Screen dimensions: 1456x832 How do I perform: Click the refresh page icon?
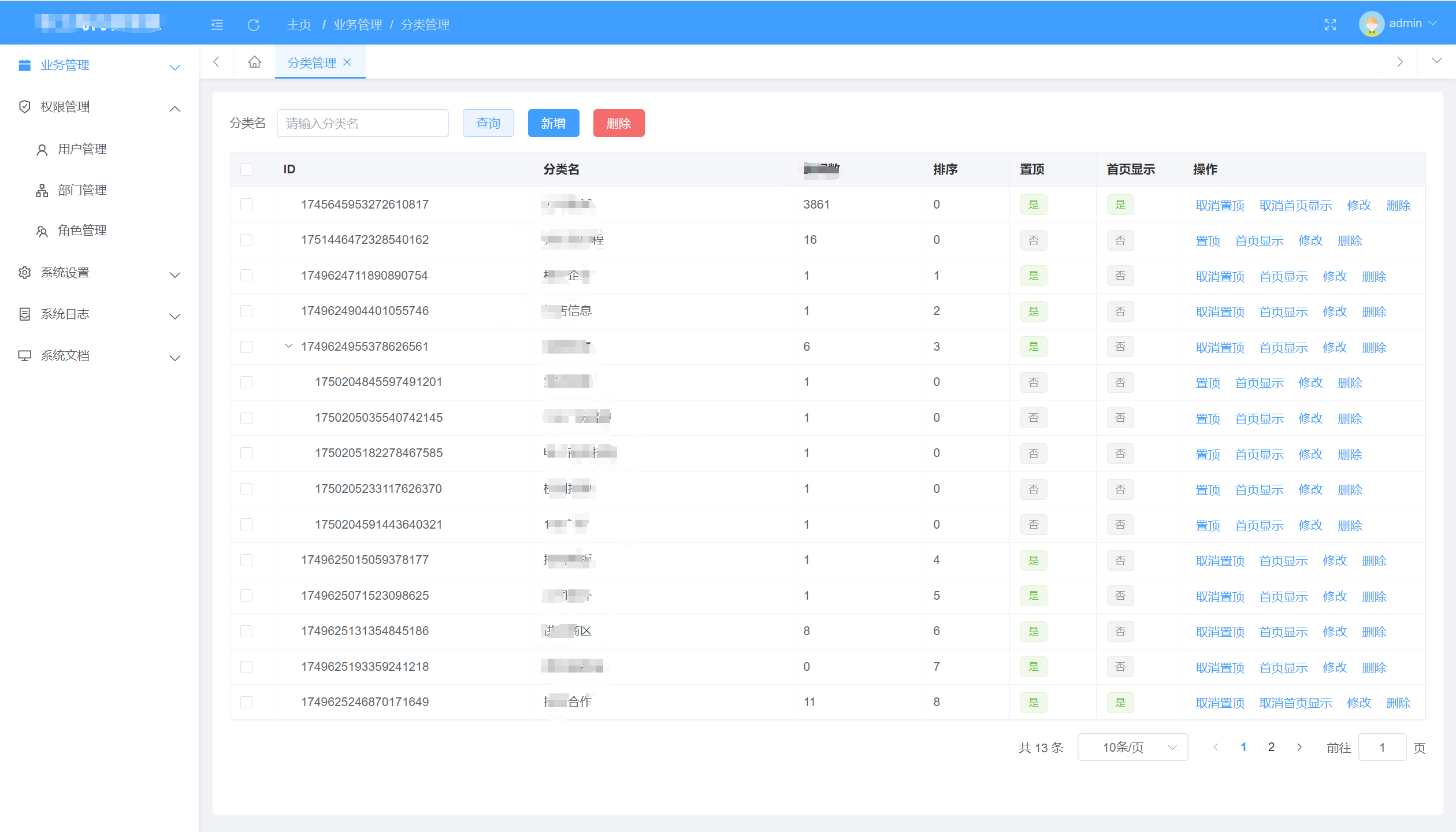pyautogui.click(x=253, y=25)
